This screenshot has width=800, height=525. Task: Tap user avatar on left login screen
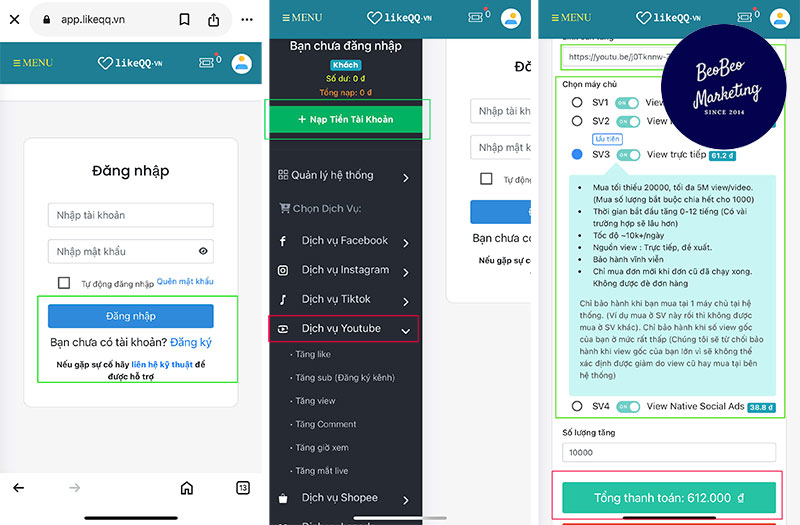tap(241, 64)
